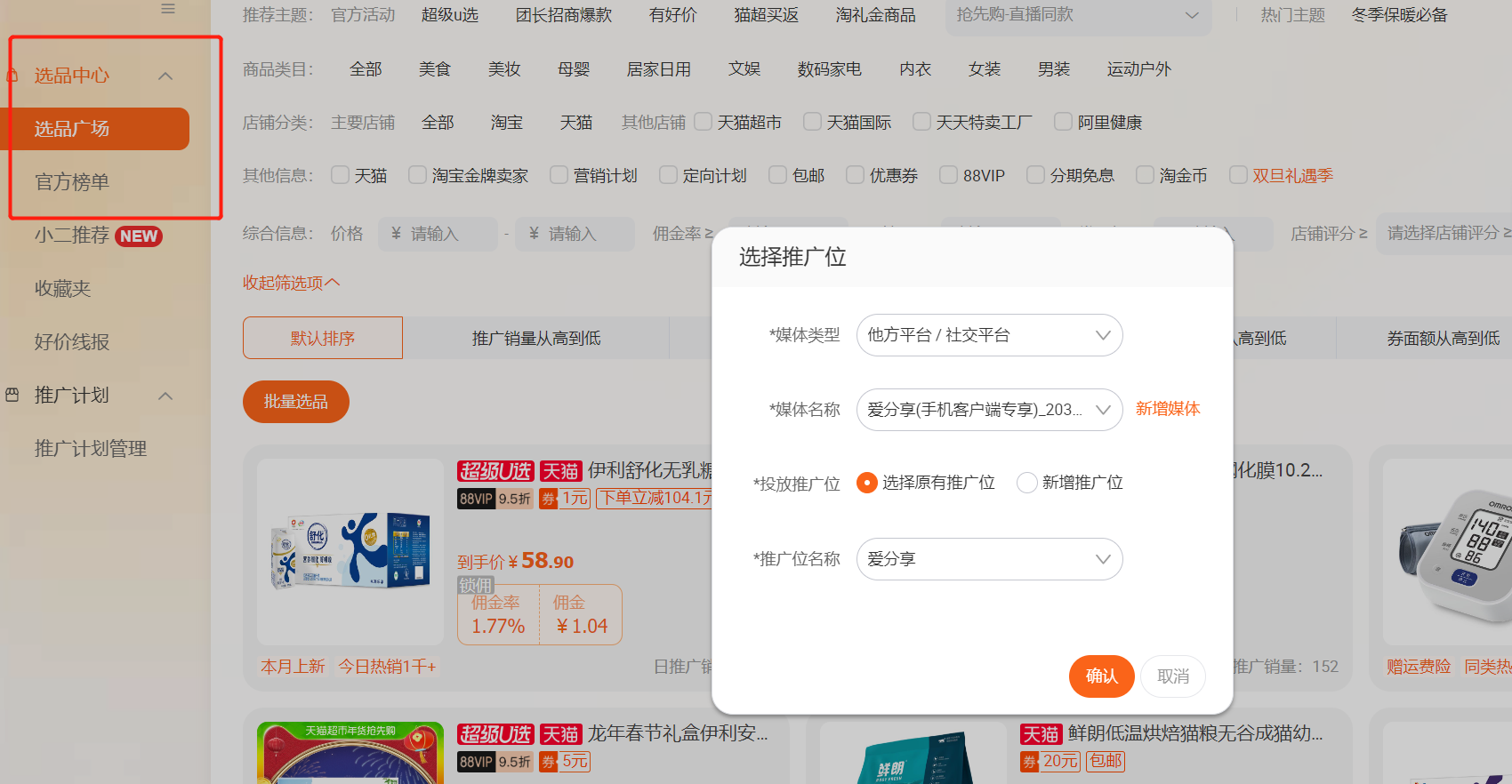Click 确认 in the 选择推广位 dialog
Image resolution: width=1512 pixels, height=784 pixels.
[1102, 676]
